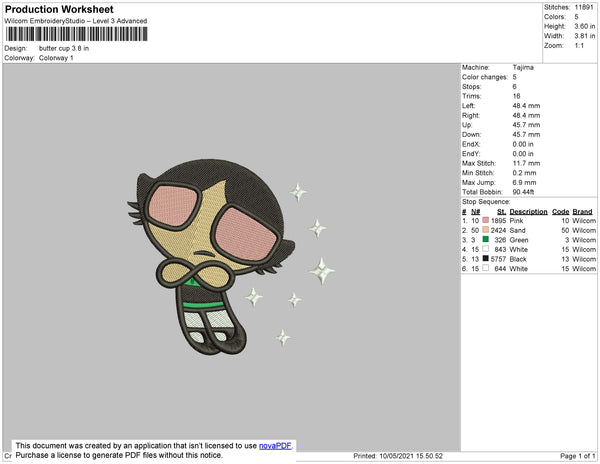Image resolution: width=600 pixels, height=464 pixels.
Task: Click the 'Production Worksheet' title
Action: (59, 9)
